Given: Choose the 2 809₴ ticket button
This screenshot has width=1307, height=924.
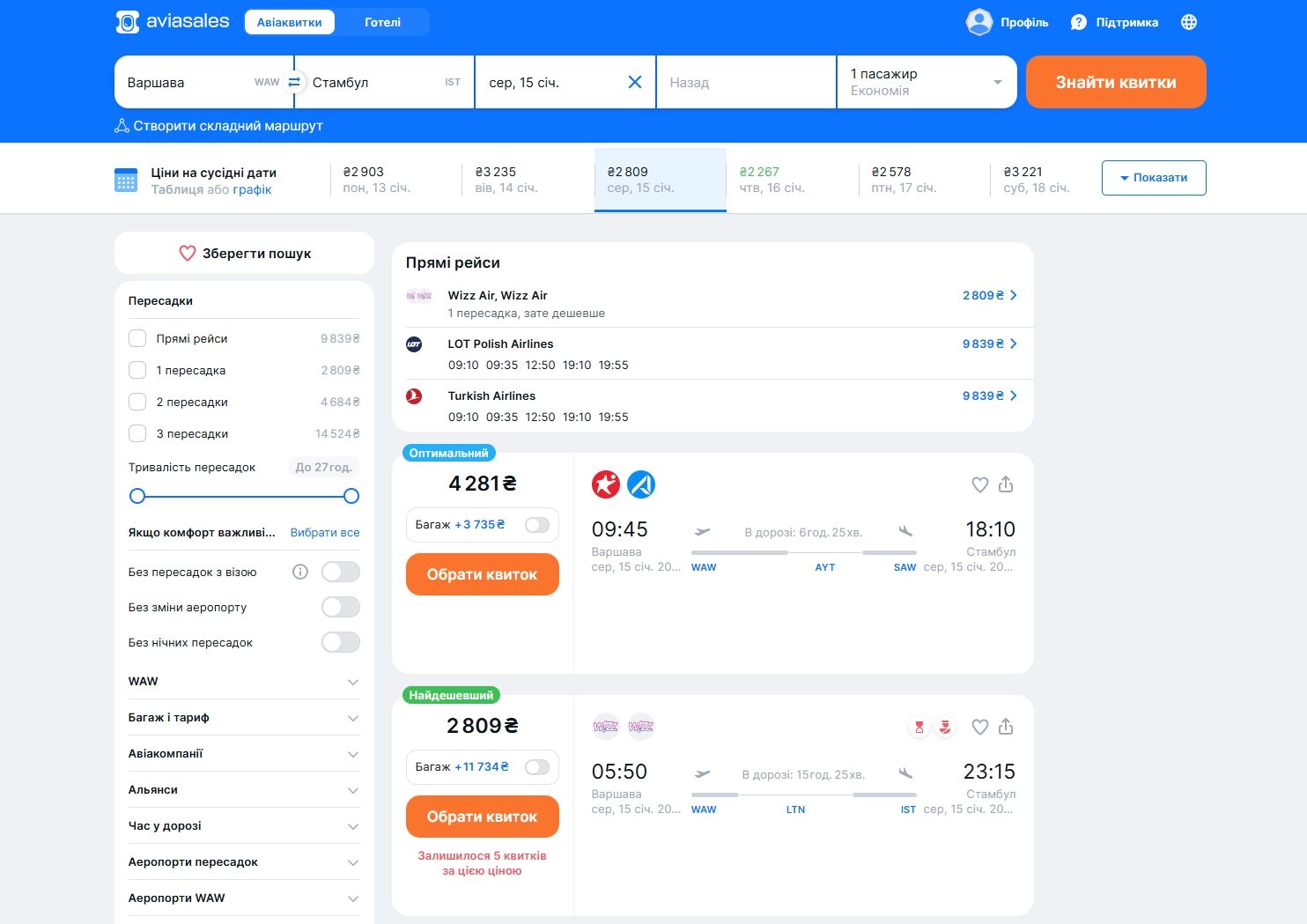Looking at the screenshot, I should (483, 817).
